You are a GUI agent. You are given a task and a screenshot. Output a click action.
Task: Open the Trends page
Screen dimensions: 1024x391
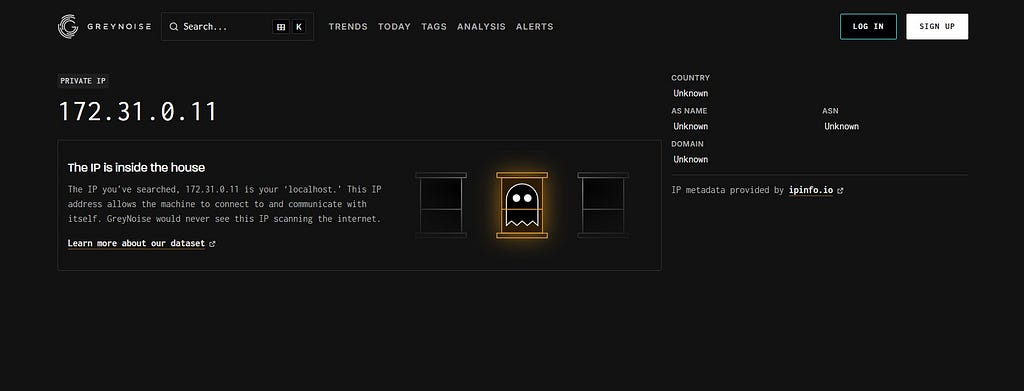(x=348, y=27)
